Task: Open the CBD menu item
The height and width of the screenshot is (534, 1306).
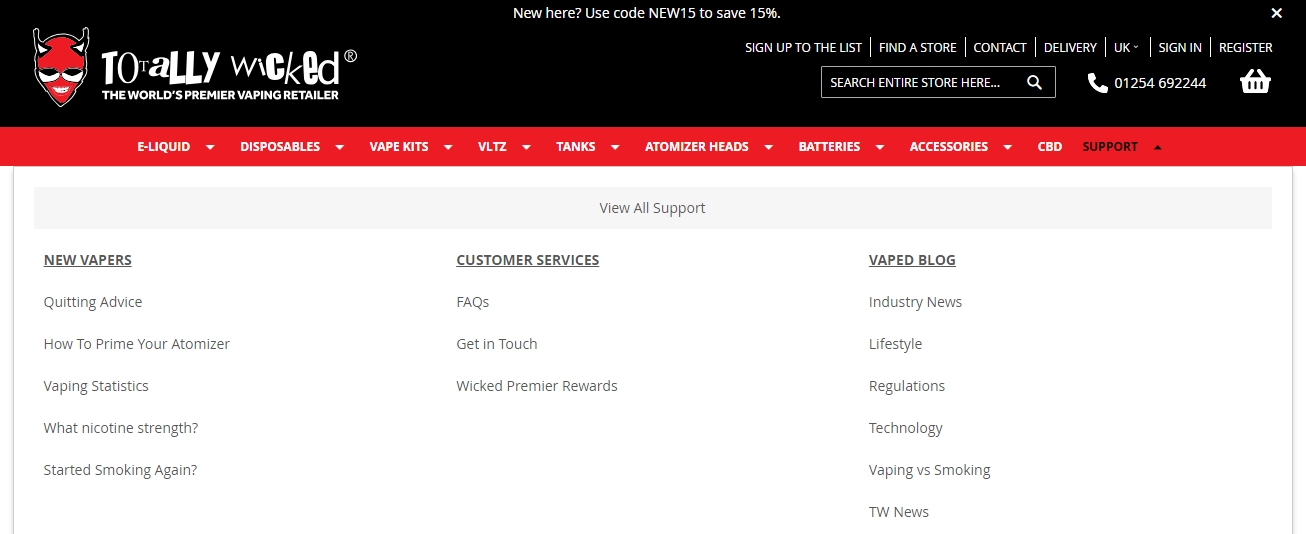Action: pos(1050,146)
